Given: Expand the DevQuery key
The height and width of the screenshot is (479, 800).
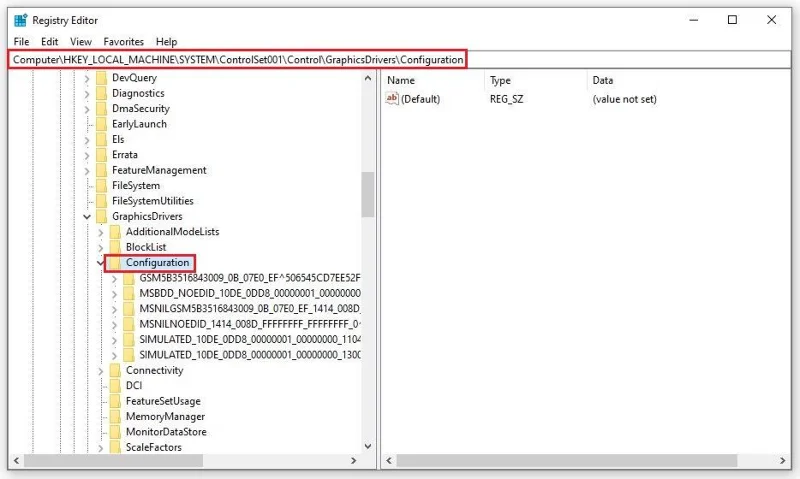Looking at the screenshot, I should [87, 79].
